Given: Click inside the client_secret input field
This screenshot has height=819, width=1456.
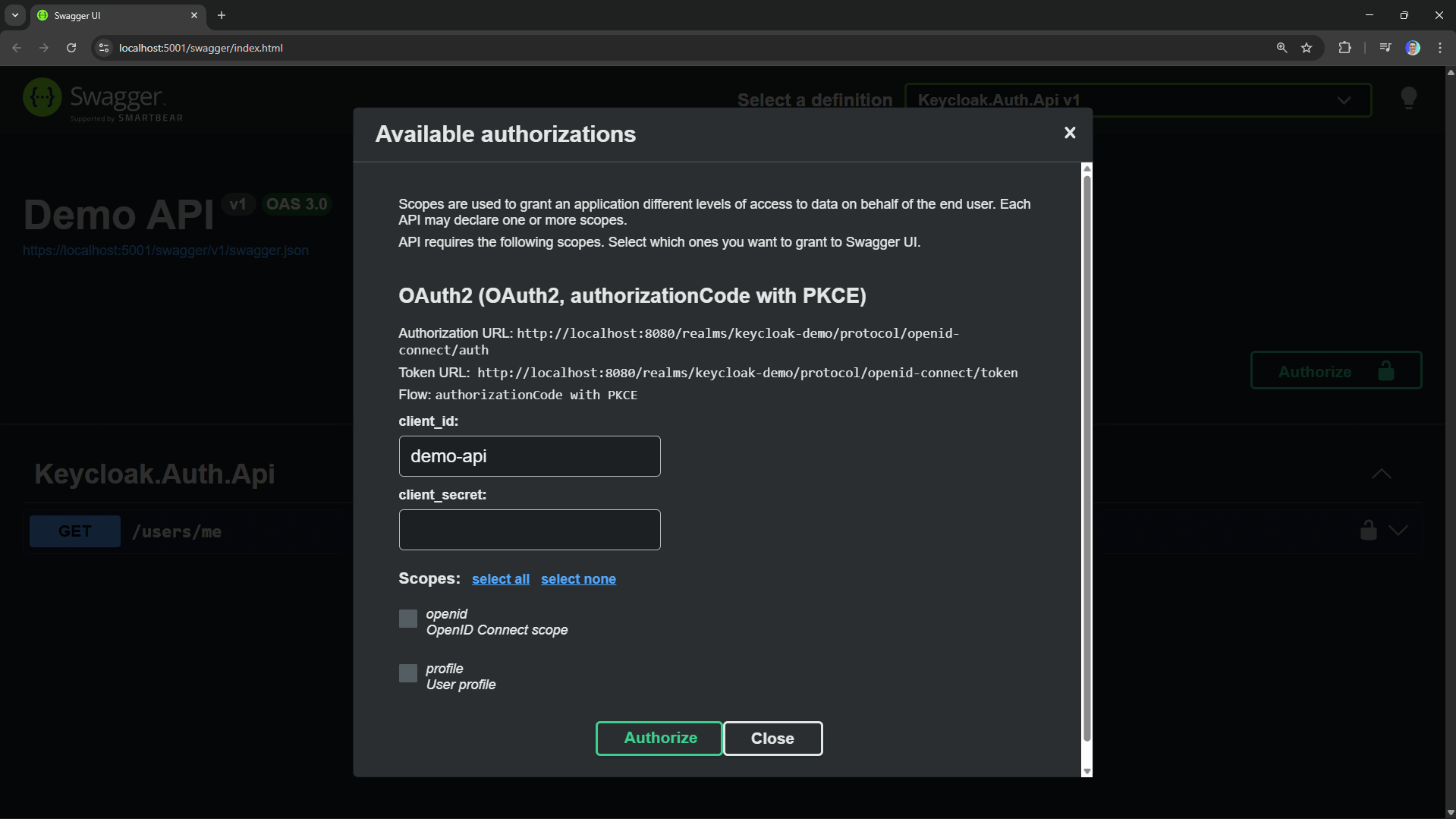Looking at the screenshot, I should coord(529,529).
